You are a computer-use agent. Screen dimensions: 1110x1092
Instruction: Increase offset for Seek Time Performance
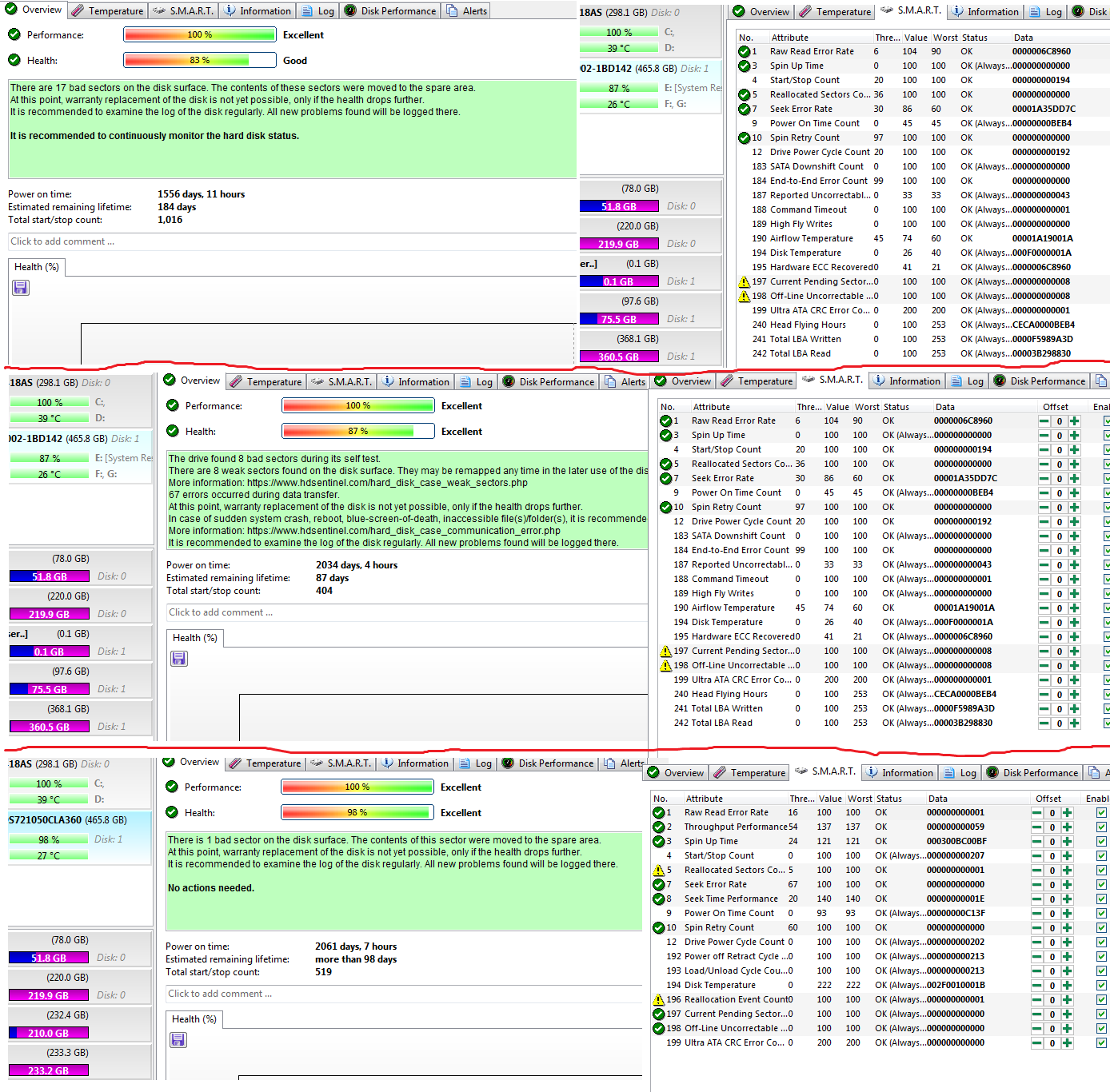pos(1067,899)
